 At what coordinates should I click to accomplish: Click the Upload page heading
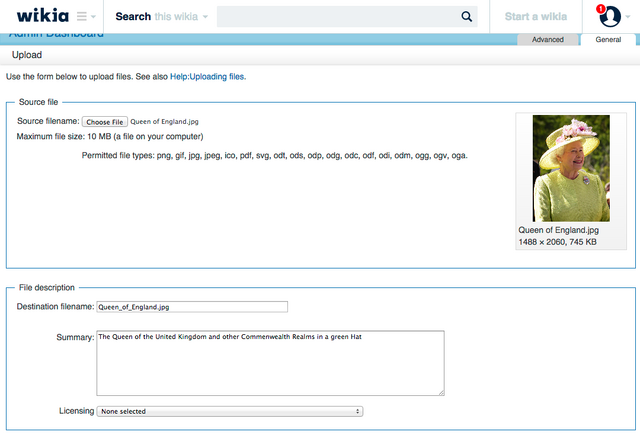(27, 55)
